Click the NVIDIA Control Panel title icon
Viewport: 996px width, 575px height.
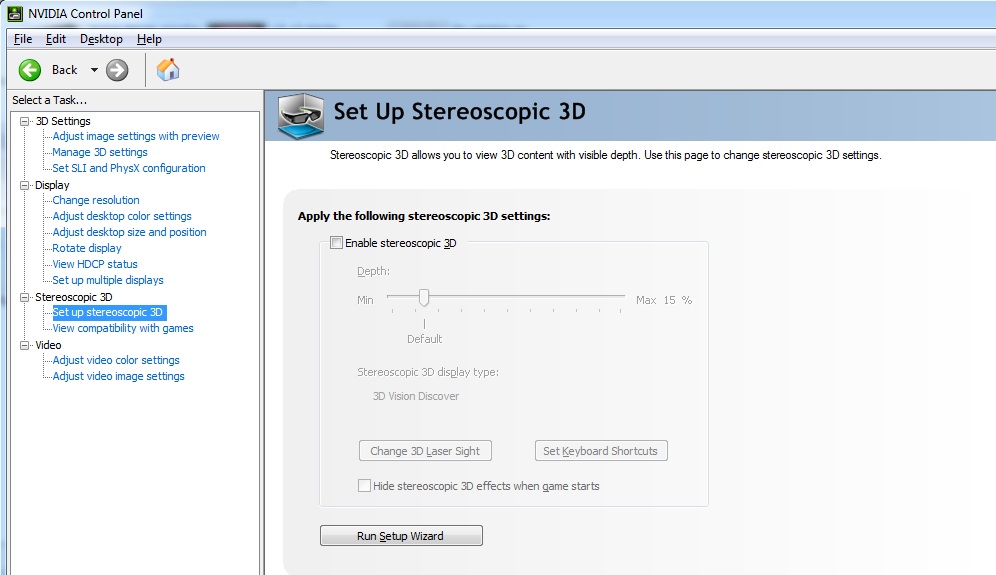tap(15, 13)
